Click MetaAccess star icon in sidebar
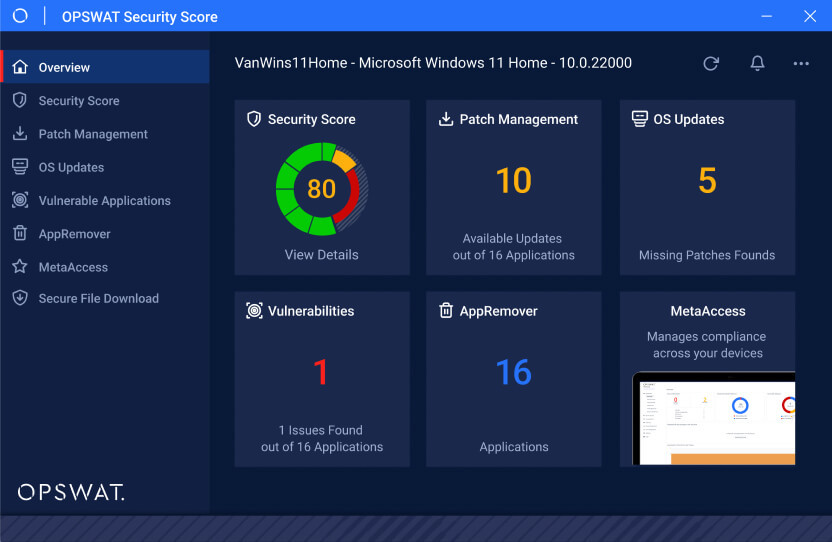 pyautogui.click(x=19, y=267)
